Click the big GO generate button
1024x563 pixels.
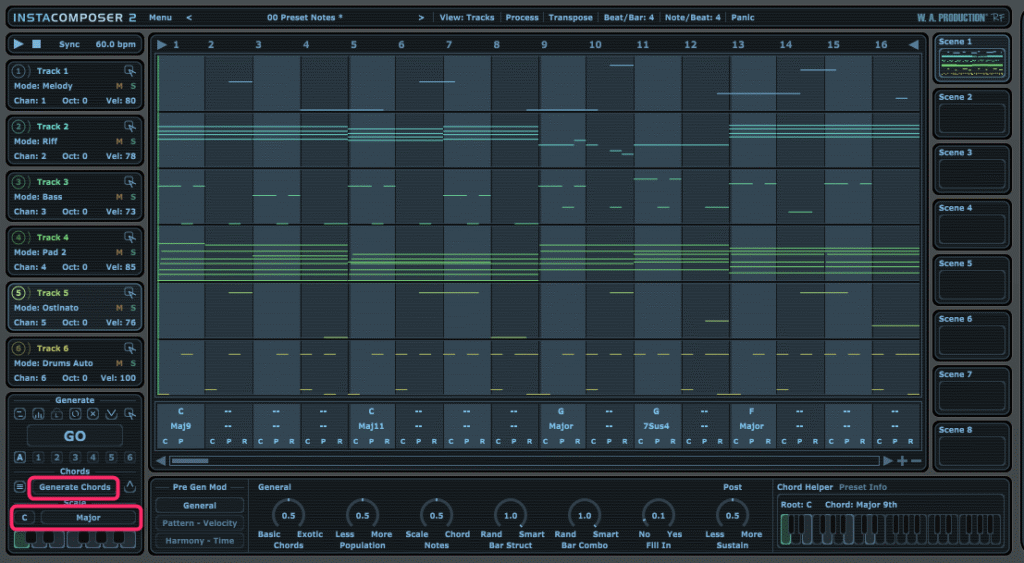(74, 436)
